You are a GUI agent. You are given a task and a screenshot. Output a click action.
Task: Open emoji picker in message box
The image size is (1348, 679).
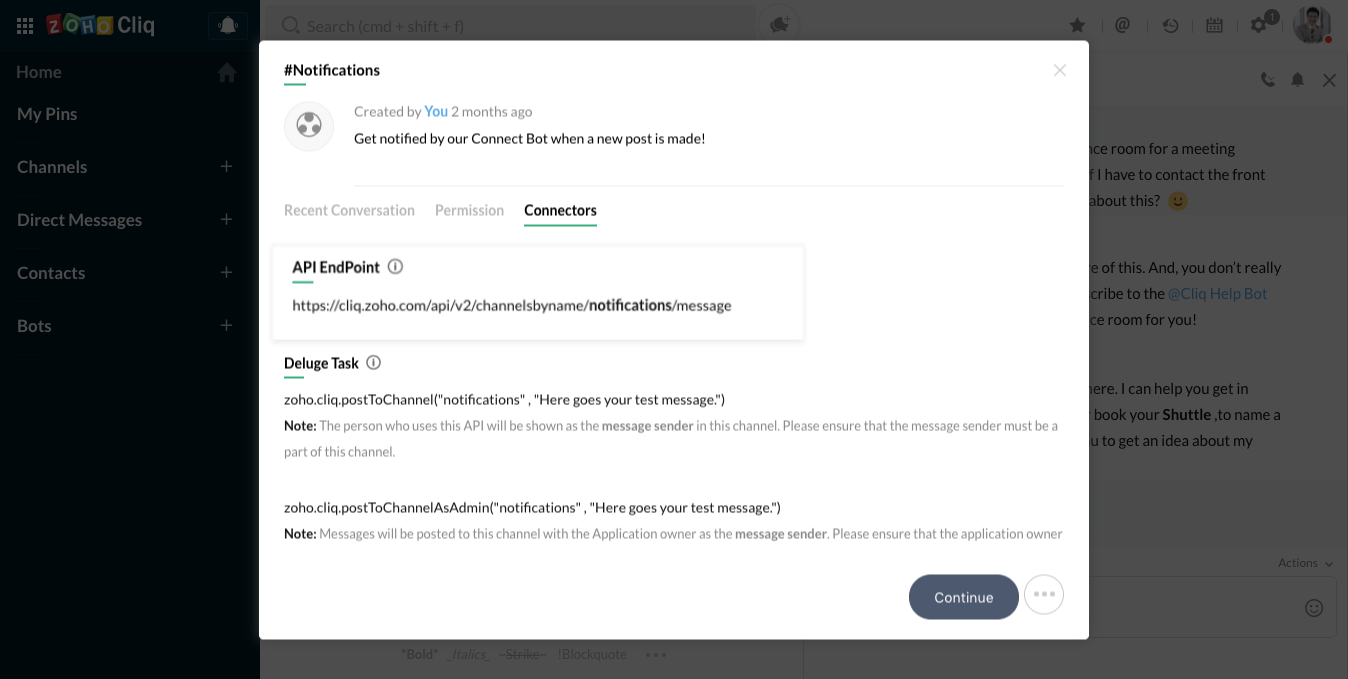coord(1314,608)
